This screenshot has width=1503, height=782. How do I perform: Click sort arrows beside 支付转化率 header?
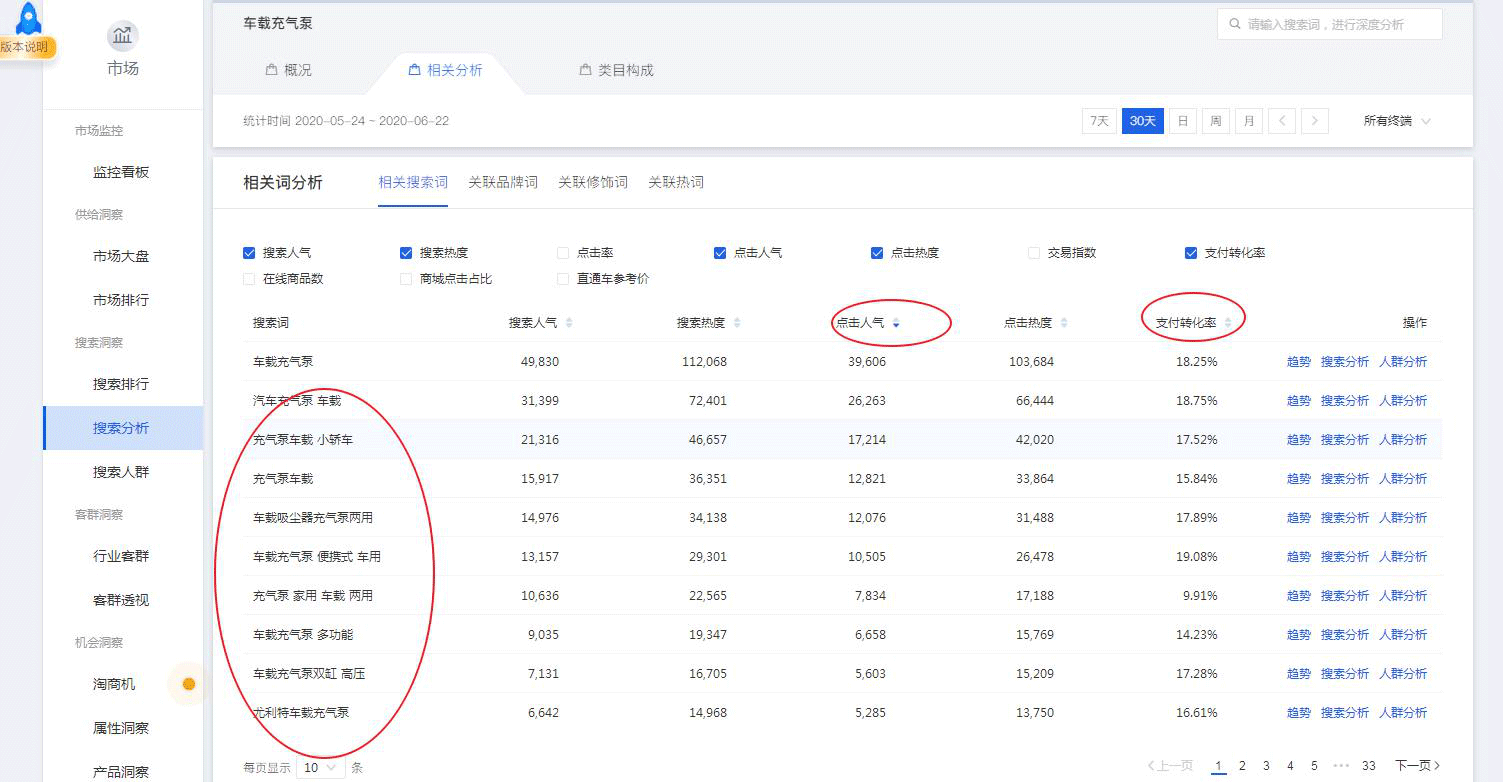(x=1228, y=323)
